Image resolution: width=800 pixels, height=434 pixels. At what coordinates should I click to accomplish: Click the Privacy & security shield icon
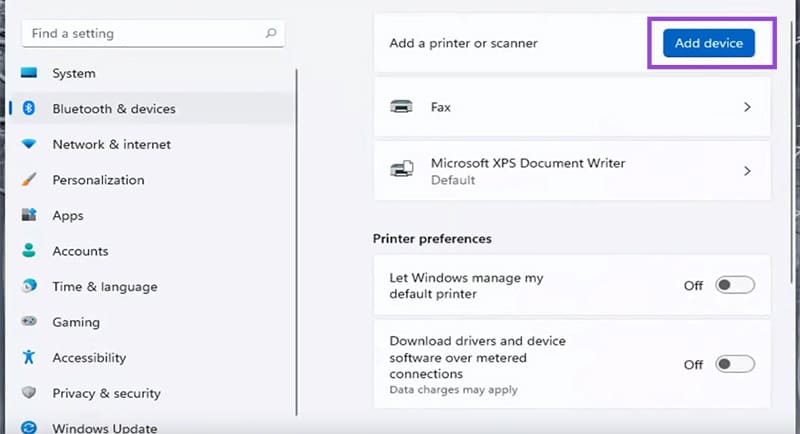pyautogui.click(x=29, y=392)
